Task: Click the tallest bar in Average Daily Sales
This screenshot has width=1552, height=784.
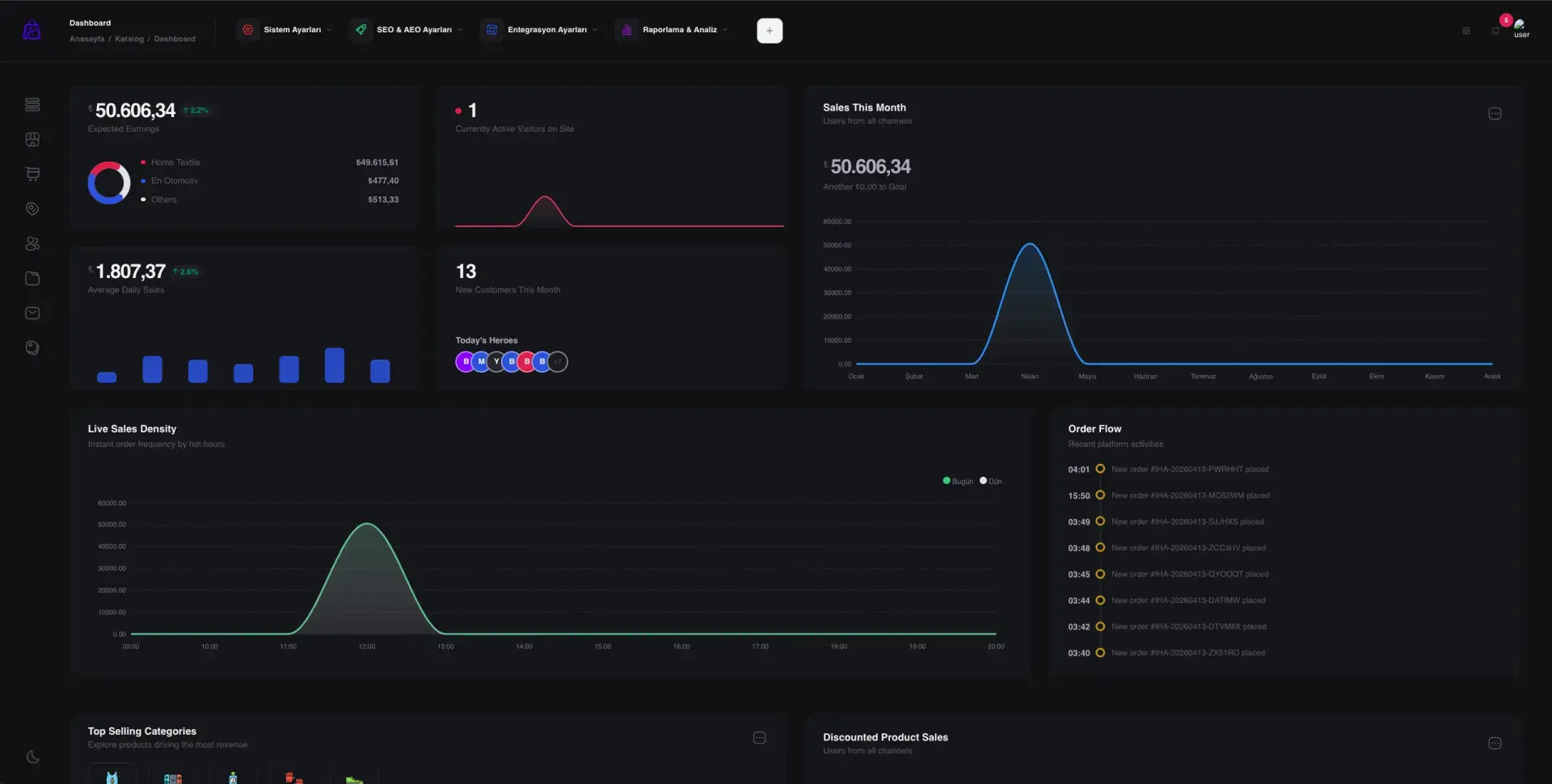Action: click(335, 365)
